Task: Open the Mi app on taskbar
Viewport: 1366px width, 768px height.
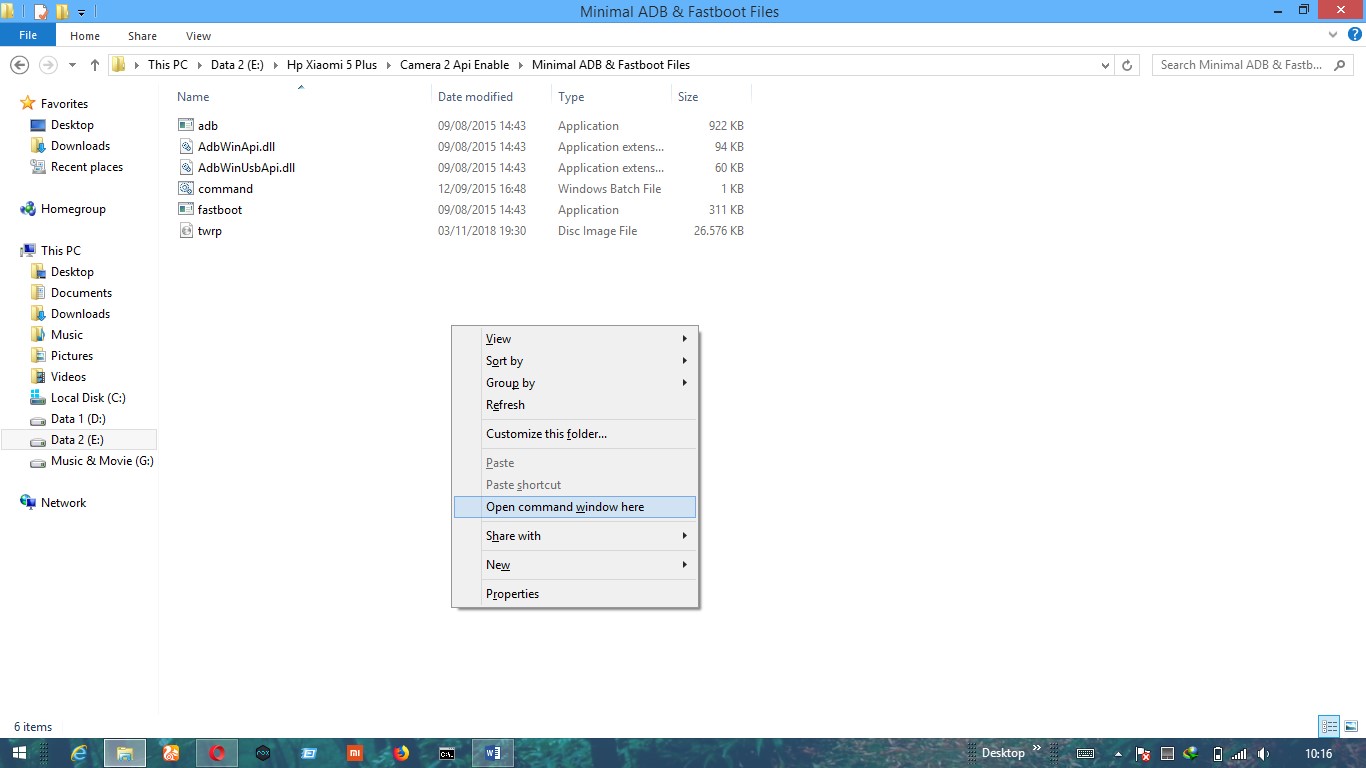Action: tap(355, 753)
